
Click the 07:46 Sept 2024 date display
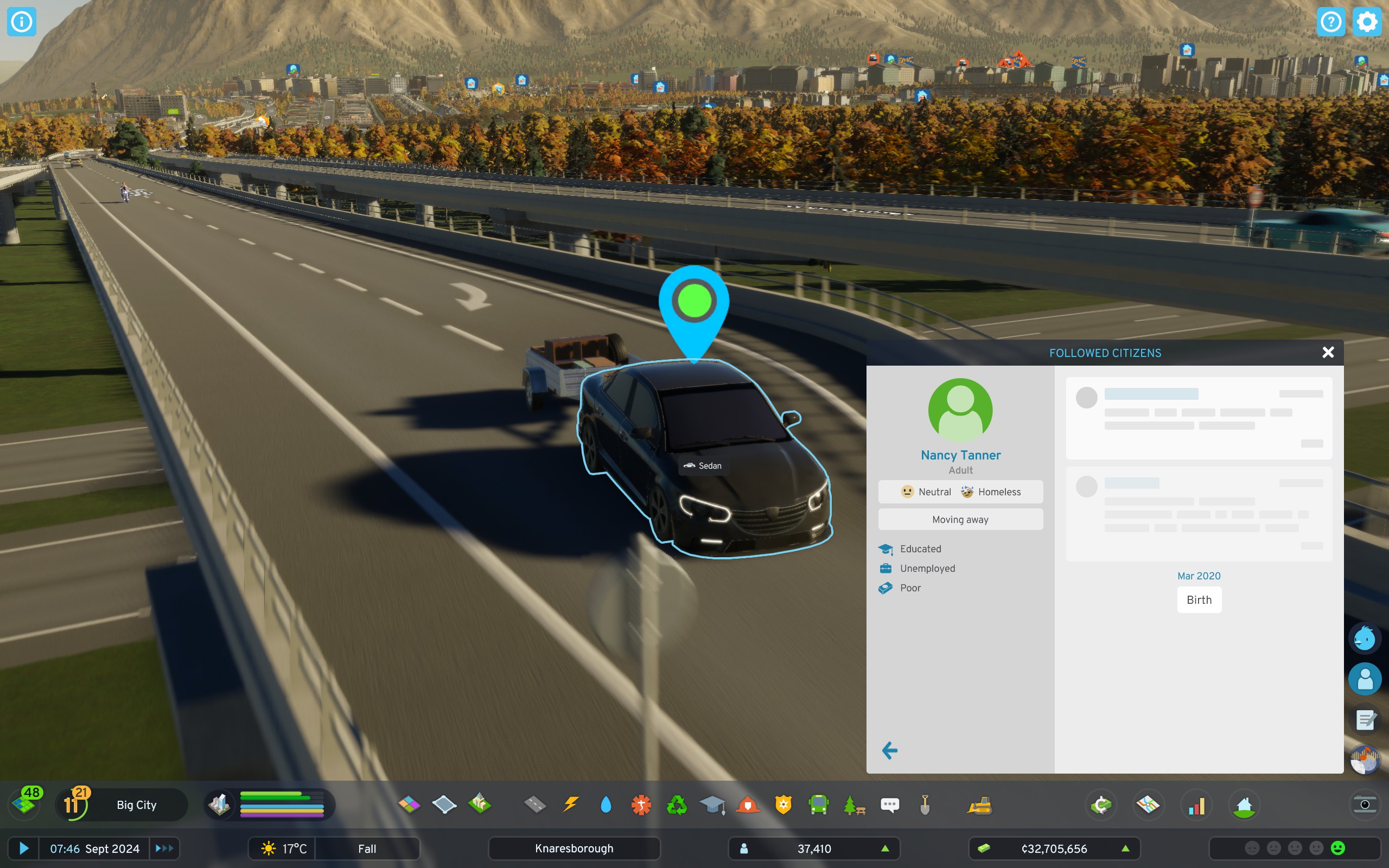coord(95,848)
